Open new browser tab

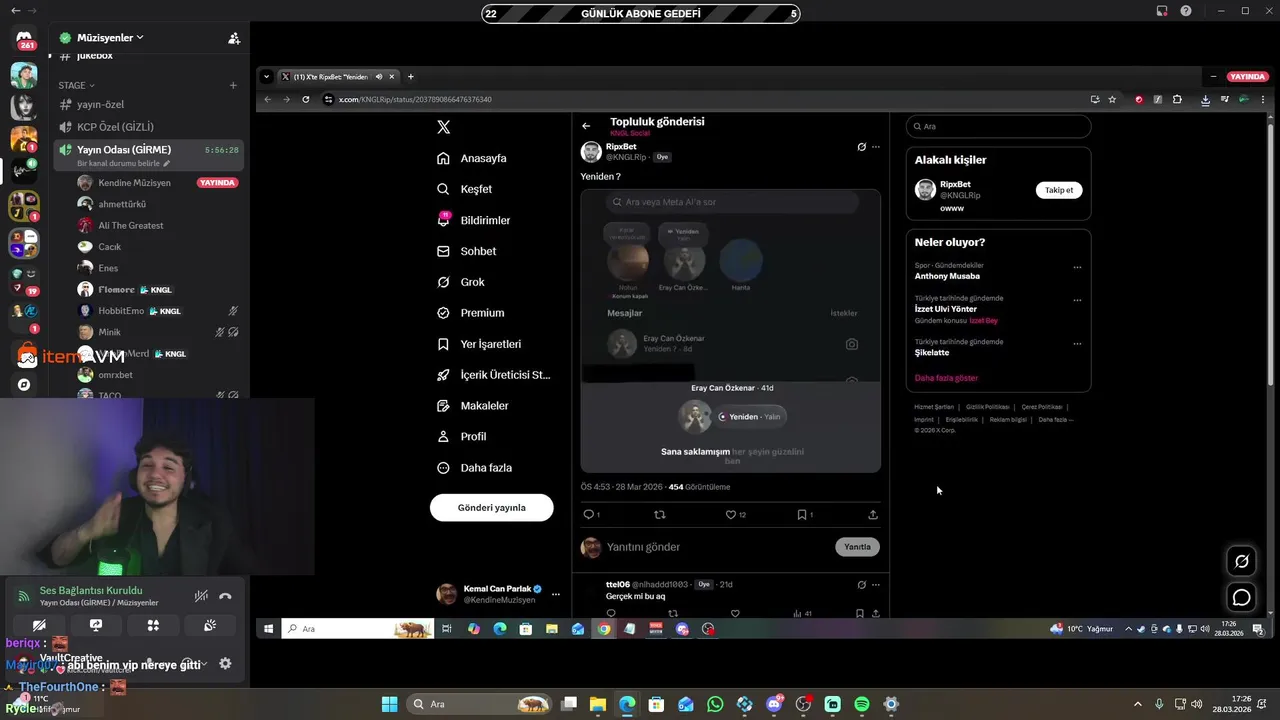click(410, 77)
